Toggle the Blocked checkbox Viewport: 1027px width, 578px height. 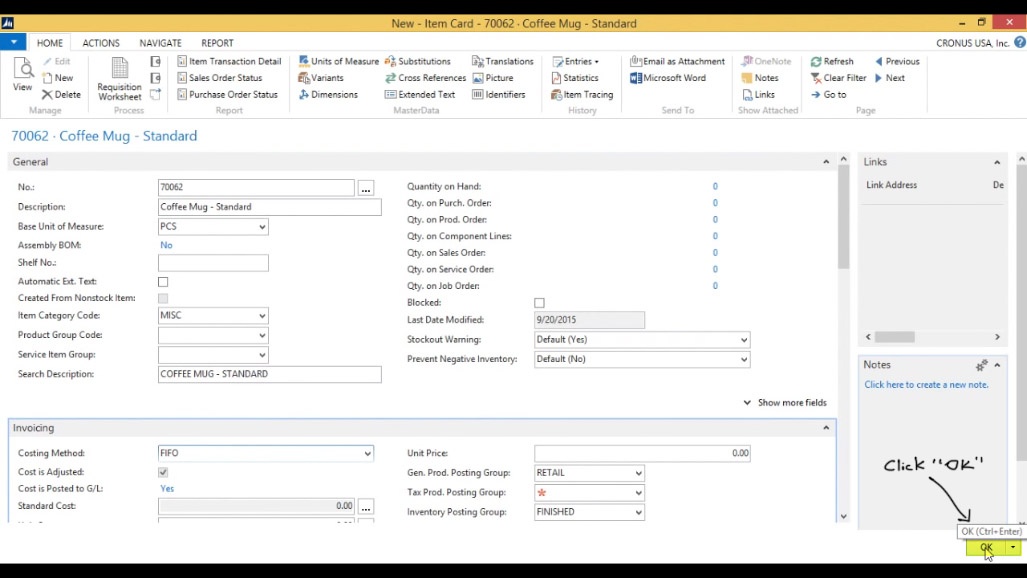(x=540, y=303)
